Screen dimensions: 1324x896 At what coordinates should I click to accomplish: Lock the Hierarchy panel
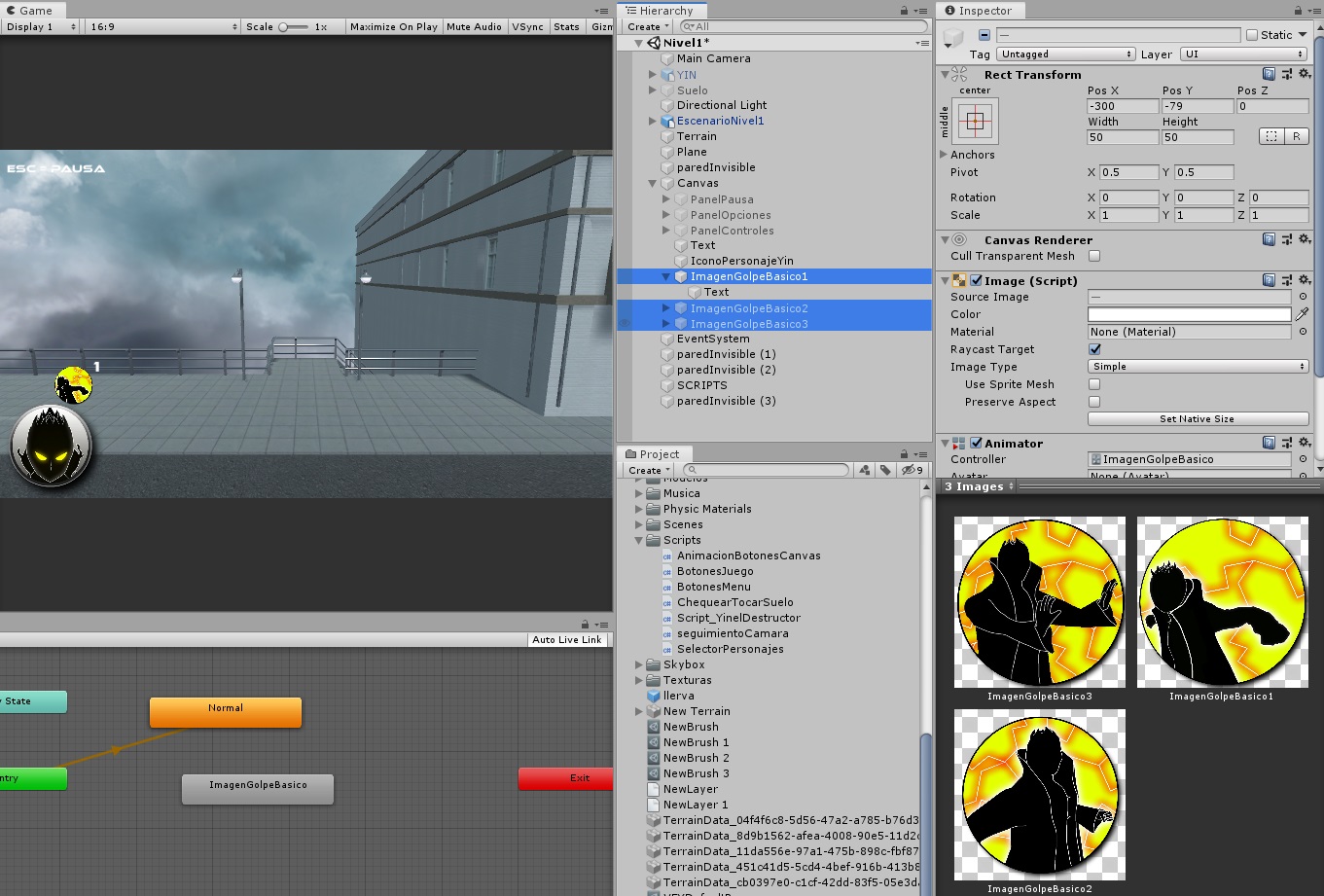pyautogui.click(x=904, y=10)
